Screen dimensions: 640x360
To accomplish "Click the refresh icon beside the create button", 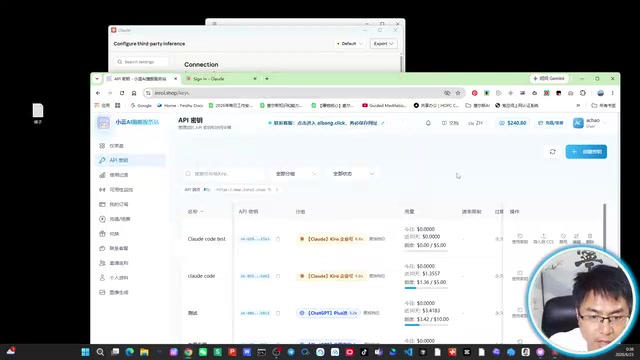I will 553,152.
